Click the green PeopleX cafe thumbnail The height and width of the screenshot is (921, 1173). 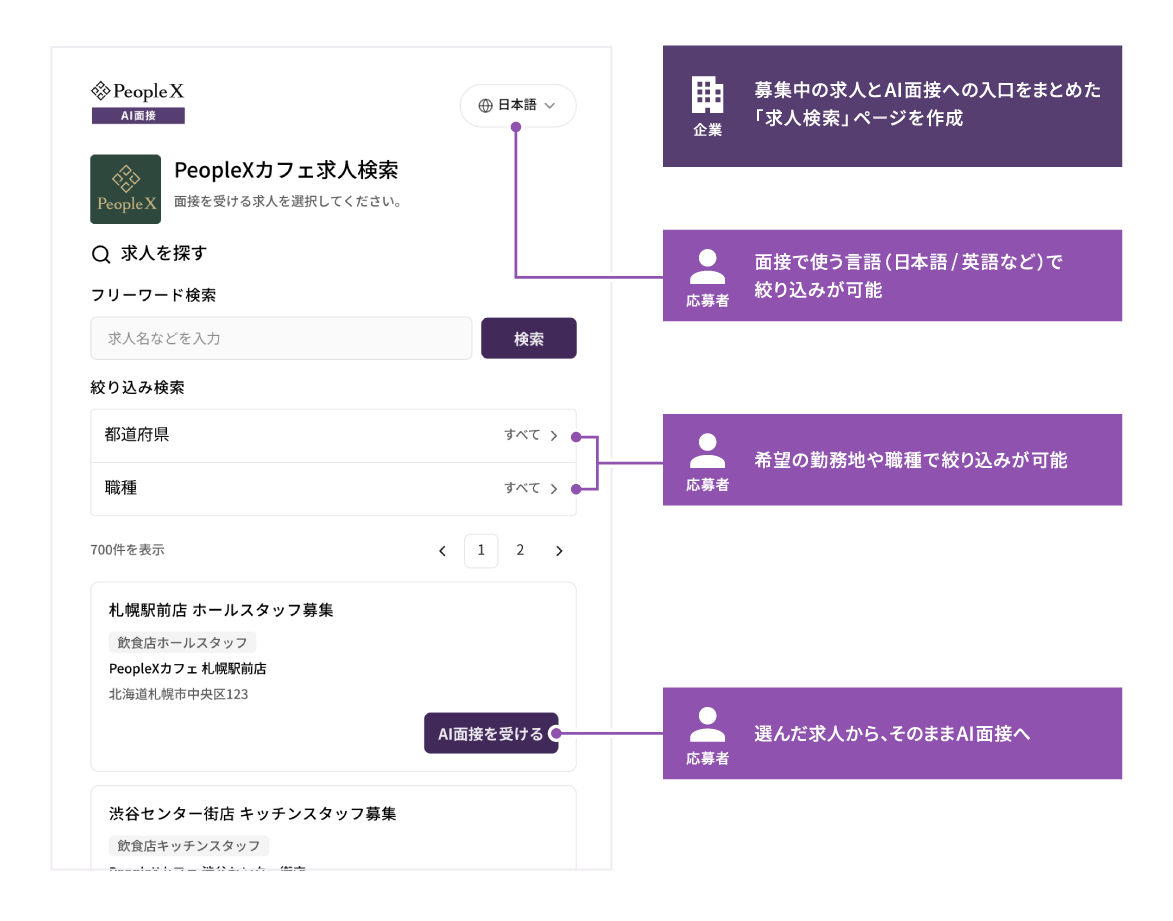point(126,189)
